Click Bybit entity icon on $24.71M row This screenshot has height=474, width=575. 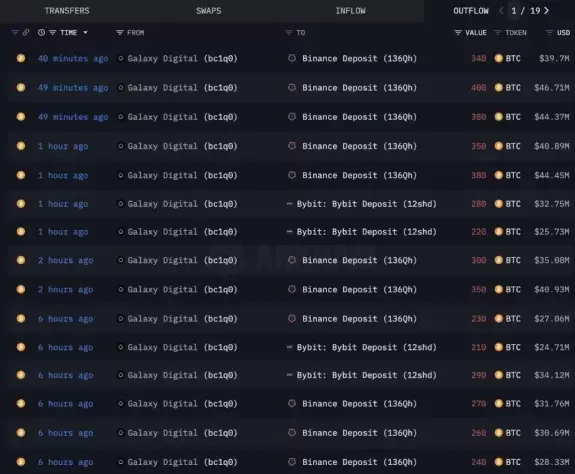[x=290, y=347]
